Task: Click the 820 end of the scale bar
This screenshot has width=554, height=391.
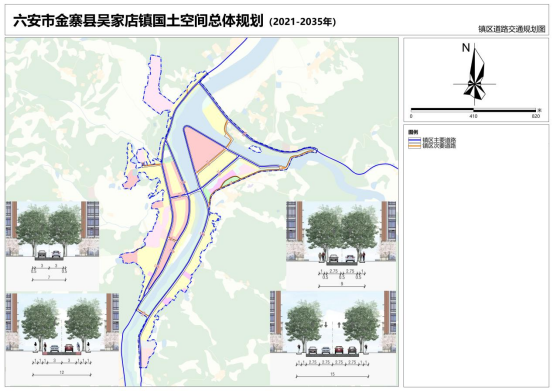Action: coord(536,116)
